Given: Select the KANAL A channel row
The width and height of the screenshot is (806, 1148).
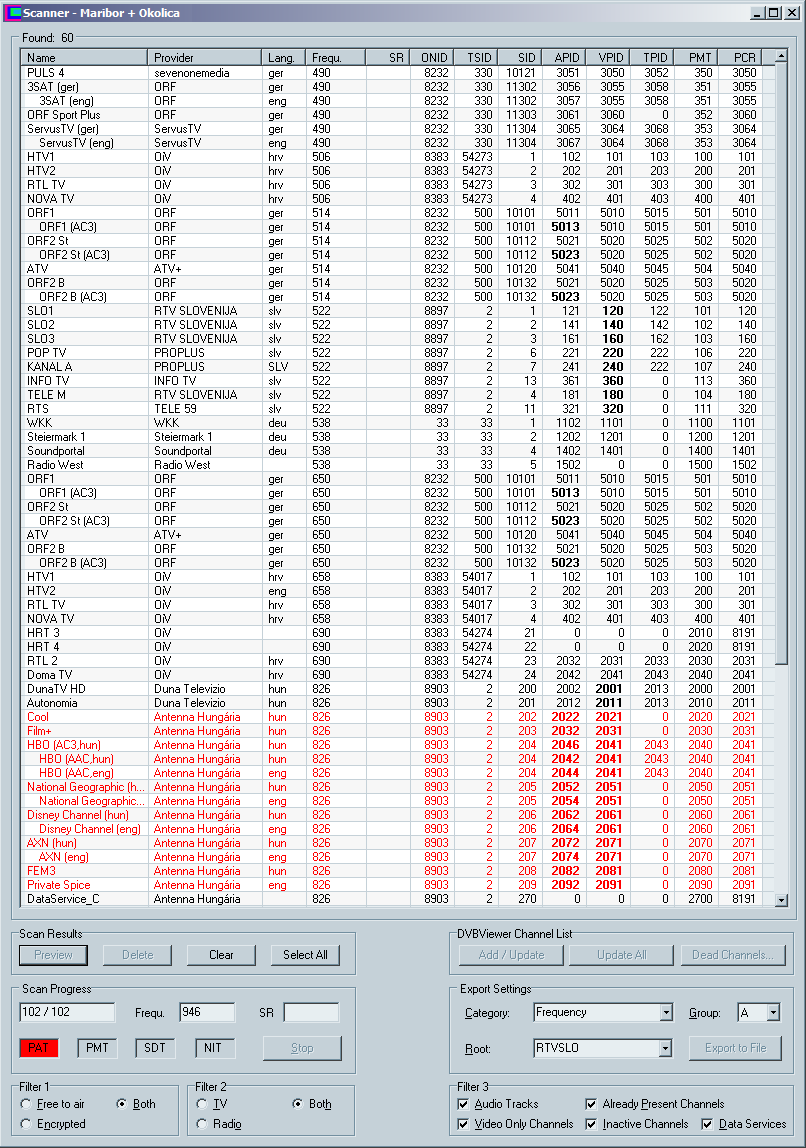Looking at the screenshot, I should (x=397, y=366).
